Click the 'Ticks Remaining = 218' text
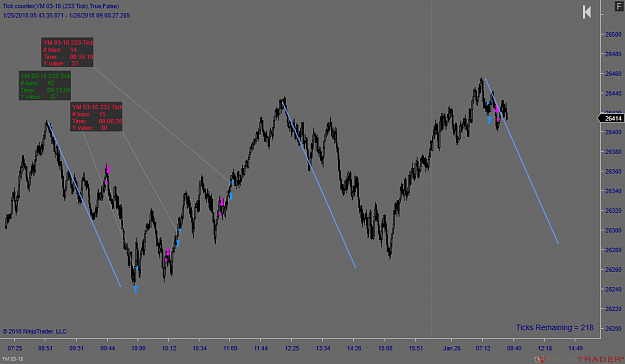Viewport: 625px width, 364px height. 554,327
